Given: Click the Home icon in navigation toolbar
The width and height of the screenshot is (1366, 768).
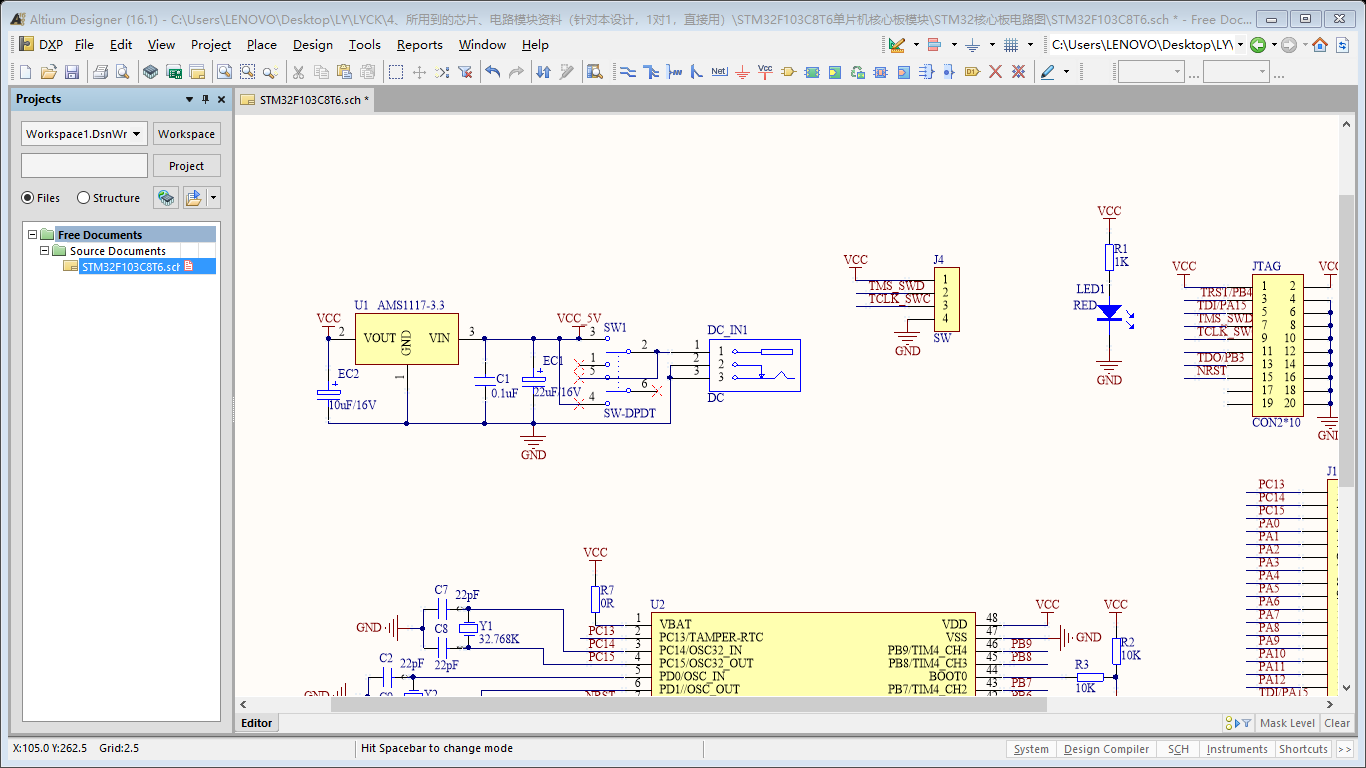Looking at the screenshot, I should (1320, 45).
